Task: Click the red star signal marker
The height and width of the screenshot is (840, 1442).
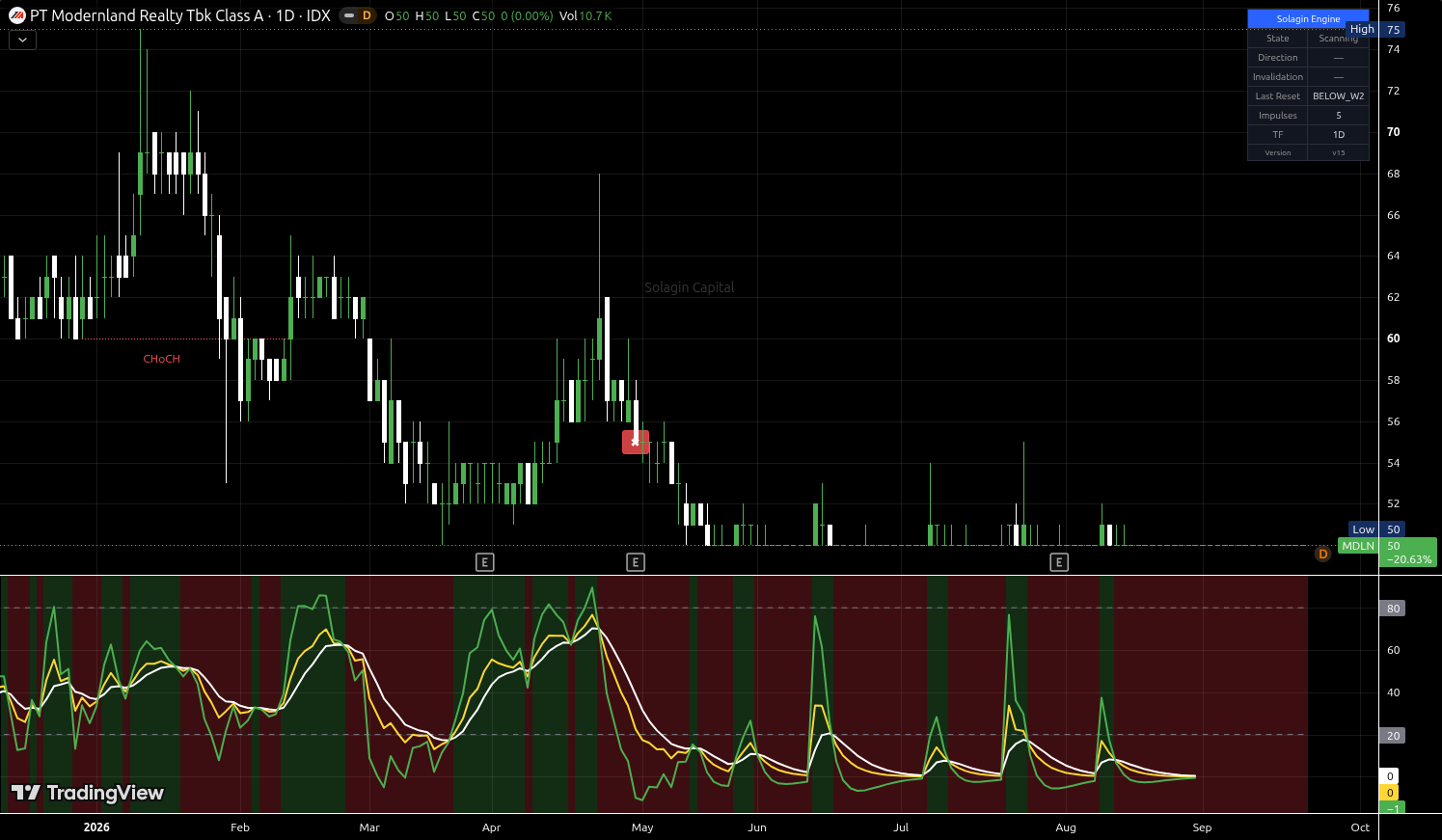Action: 636,442
